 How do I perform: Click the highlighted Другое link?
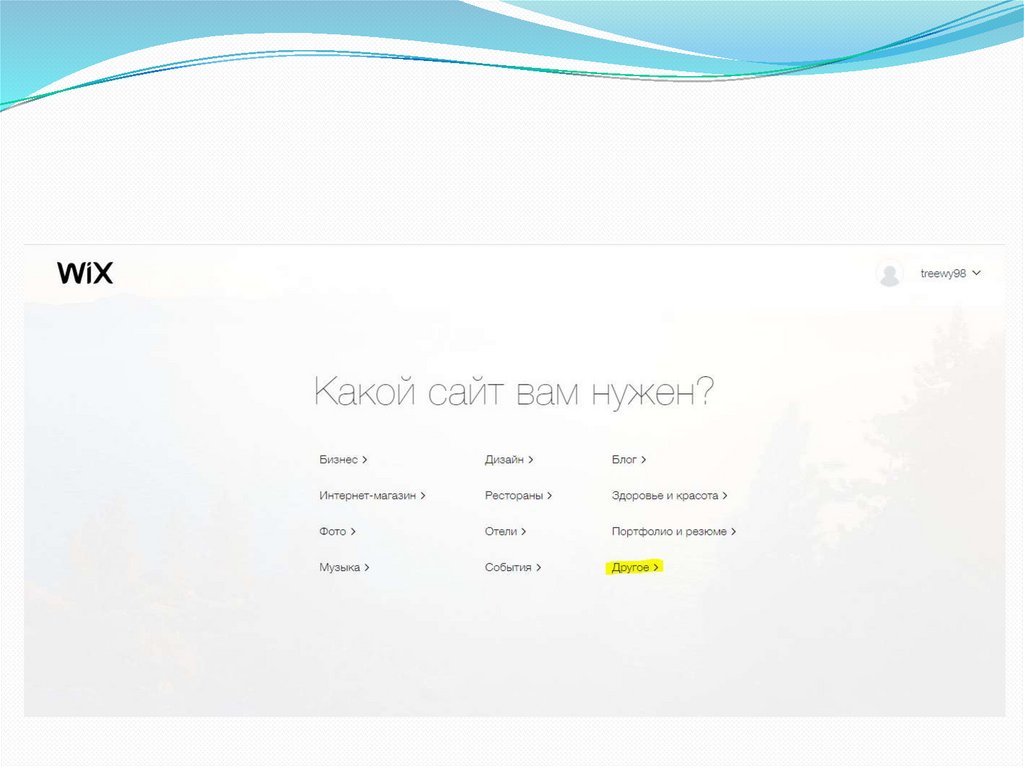click(x=631, y=567)
